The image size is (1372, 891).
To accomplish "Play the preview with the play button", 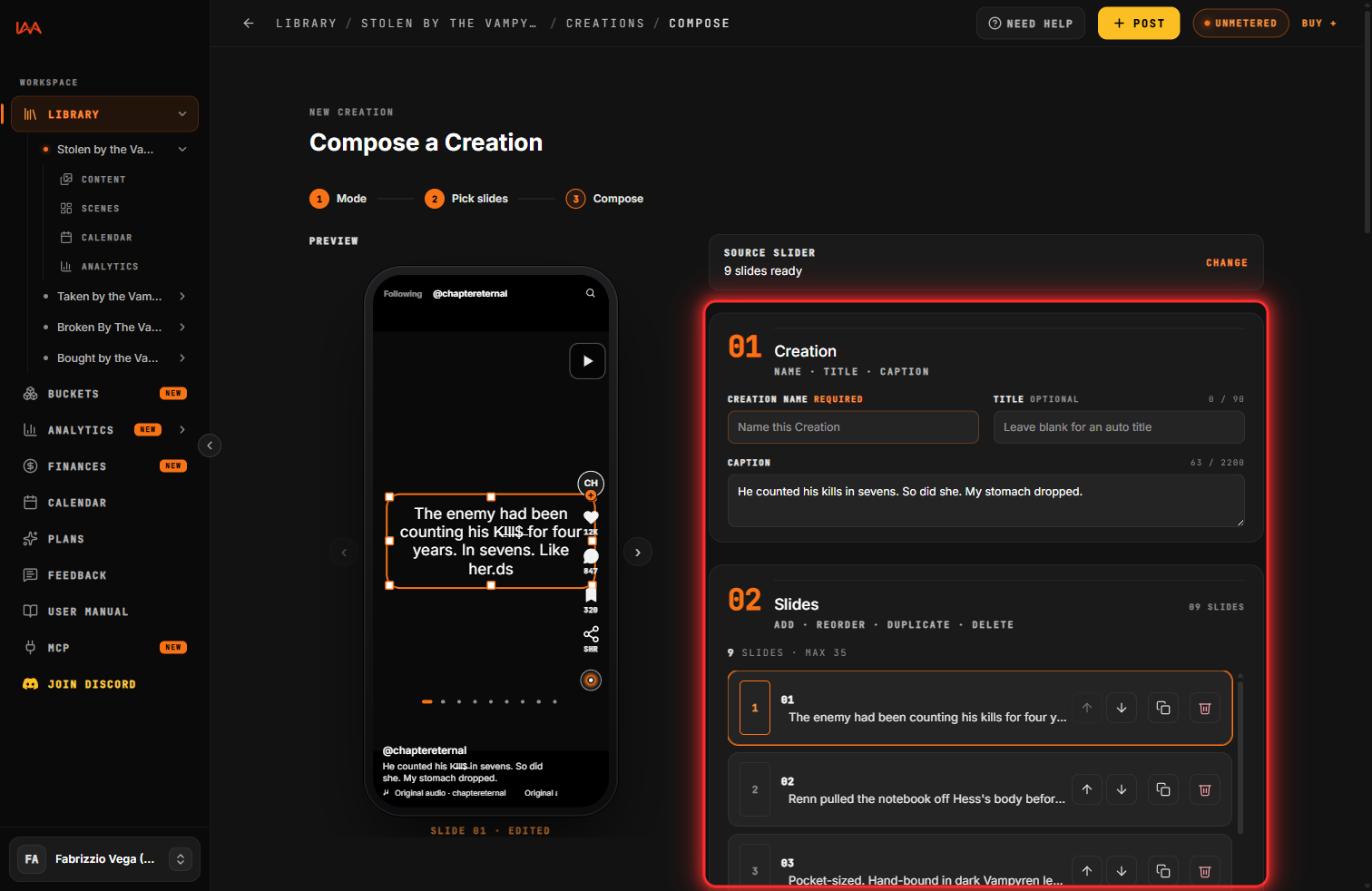I will coord(587,361).
